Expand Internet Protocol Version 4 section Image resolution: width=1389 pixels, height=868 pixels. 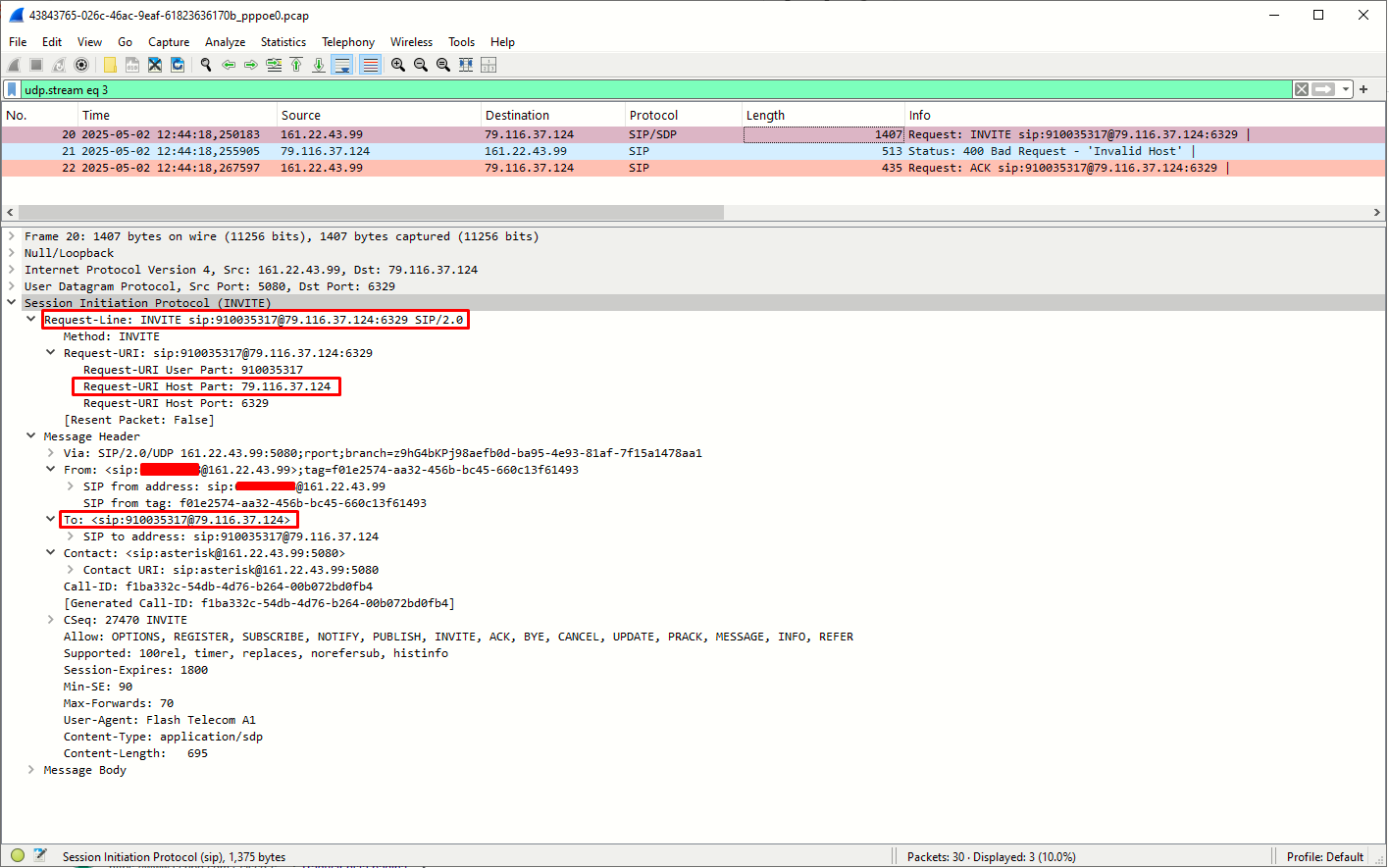pos(12,270)
